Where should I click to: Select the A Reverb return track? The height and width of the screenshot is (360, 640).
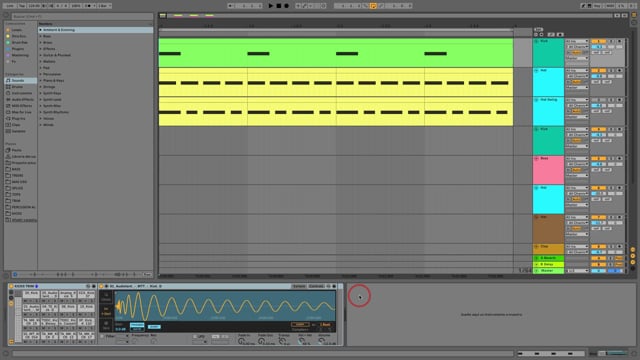click(x=548, y=258)
